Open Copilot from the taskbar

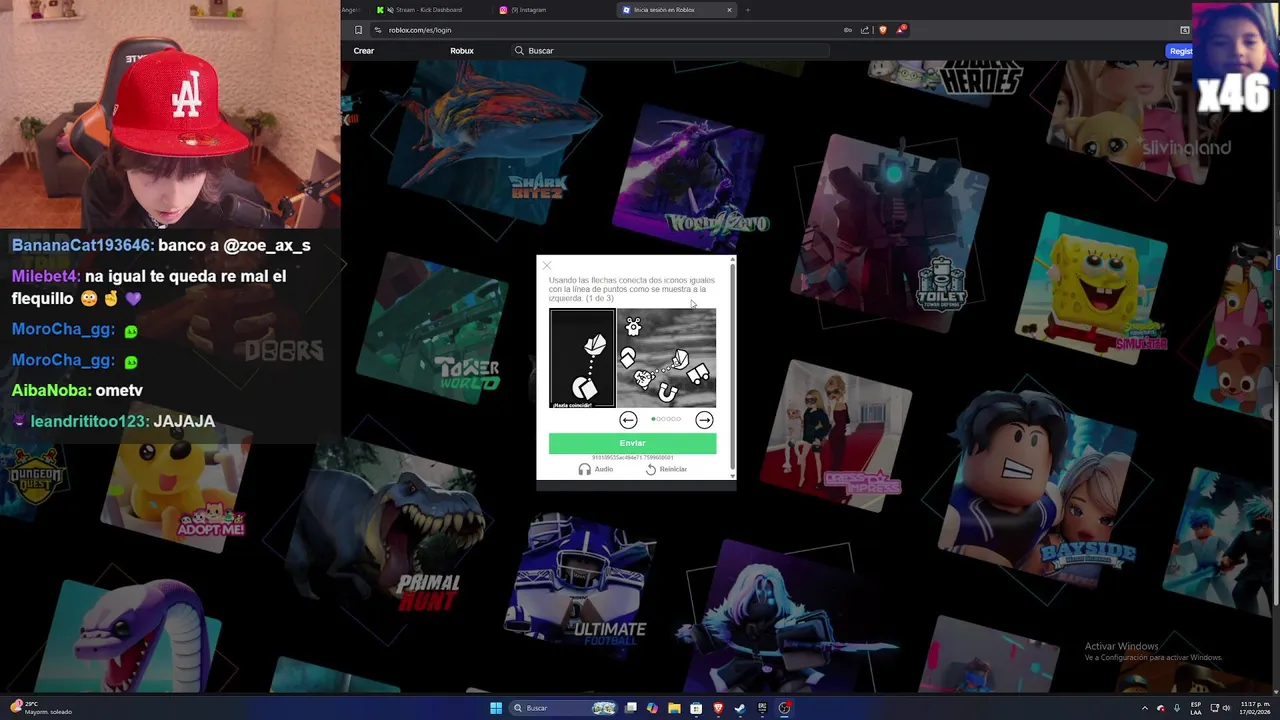point(652,708)
